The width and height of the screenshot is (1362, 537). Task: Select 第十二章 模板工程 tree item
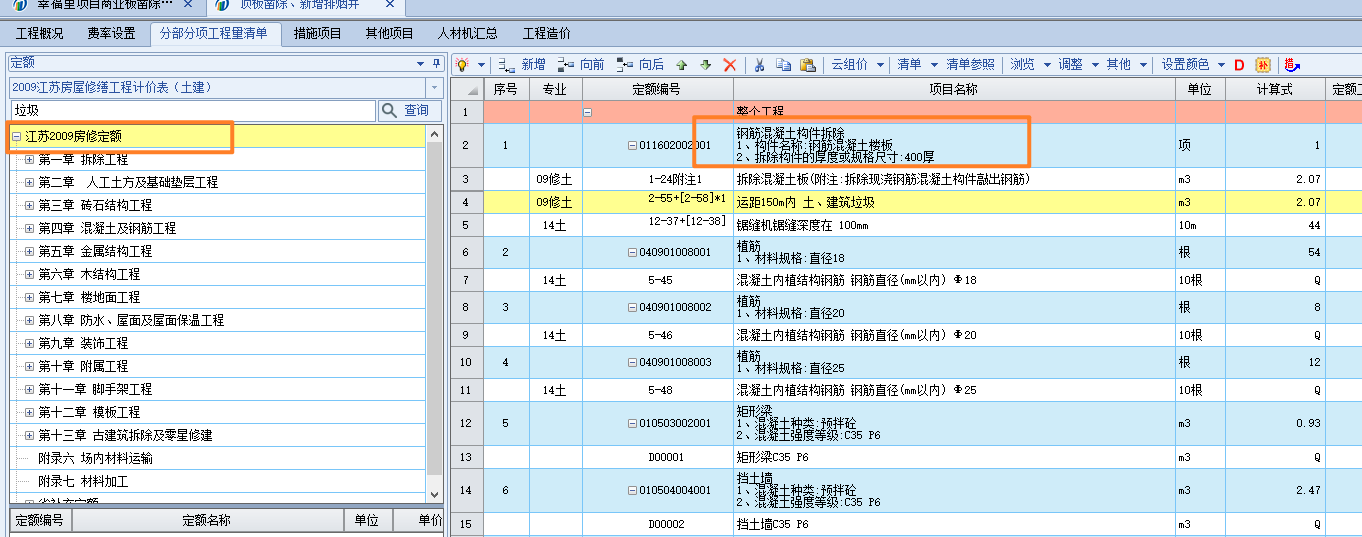click(89, 412)
